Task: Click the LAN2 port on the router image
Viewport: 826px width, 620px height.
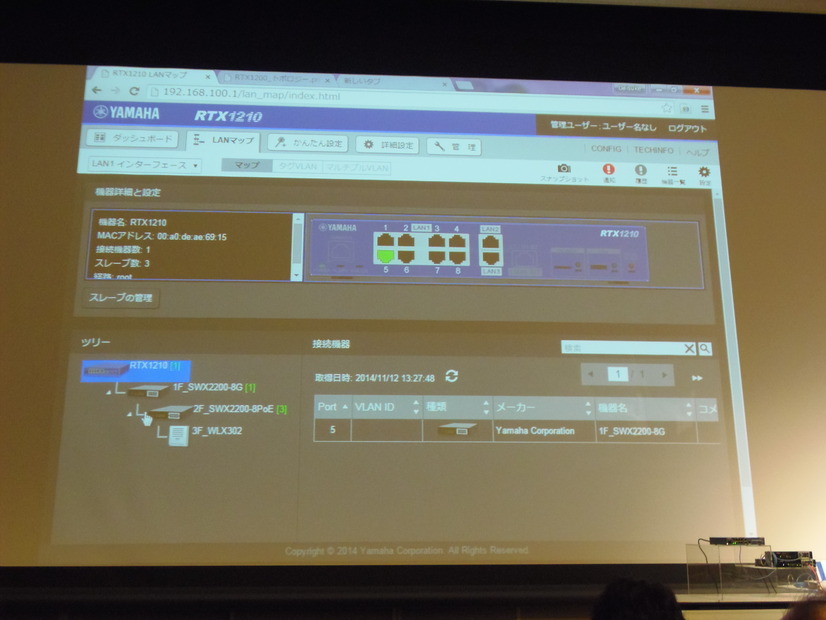Action: 490,243
